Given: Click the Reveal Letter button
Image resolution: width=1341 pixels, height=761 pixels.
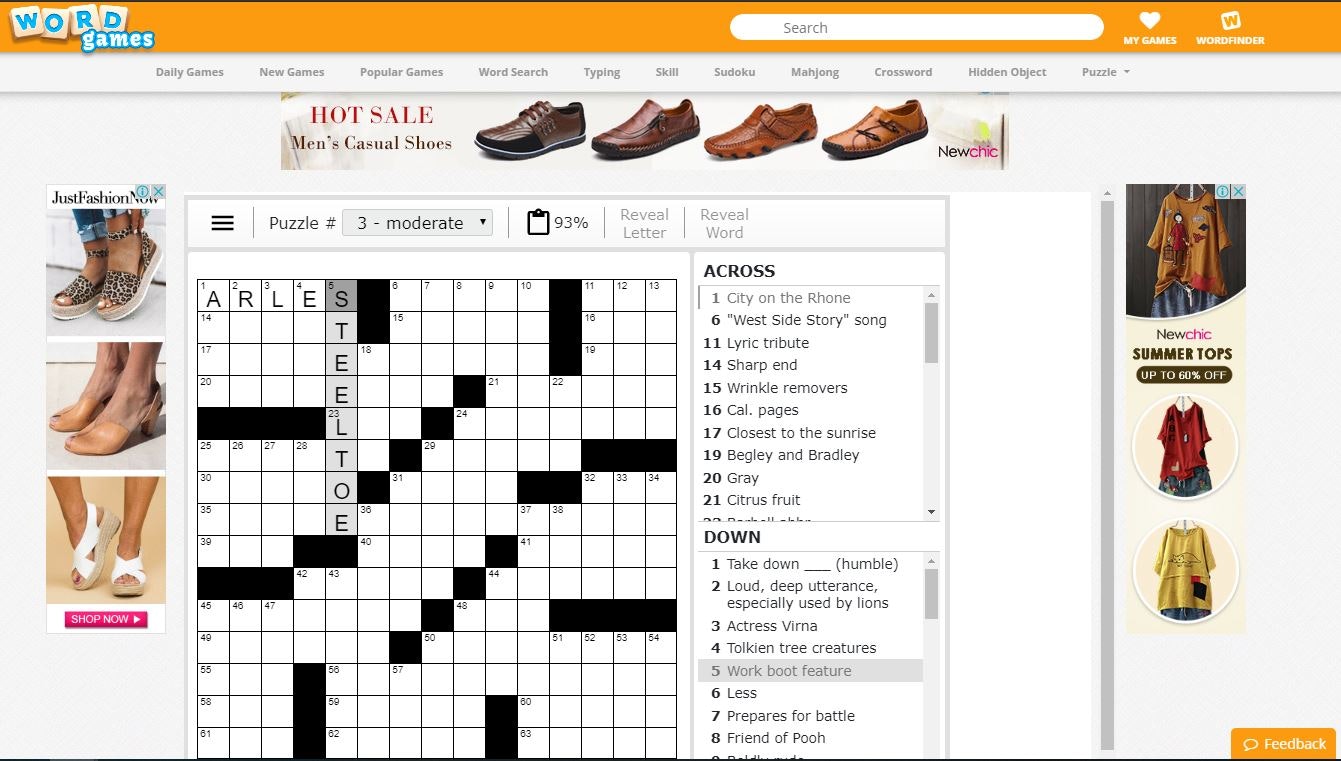Looking at the screenshot, I should click(644, 222).
